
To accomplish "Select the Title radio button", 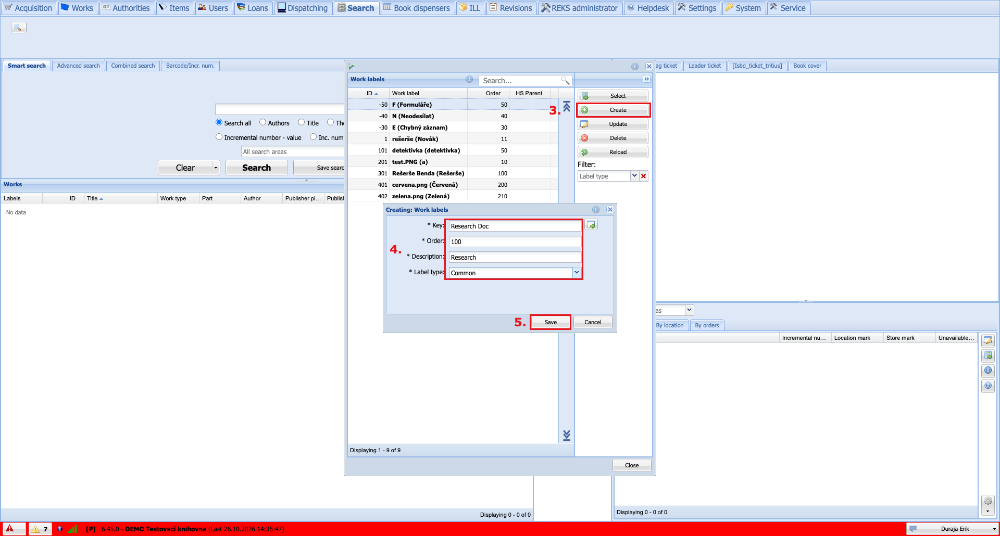I will pyautogui.click(x=302, y=123).
